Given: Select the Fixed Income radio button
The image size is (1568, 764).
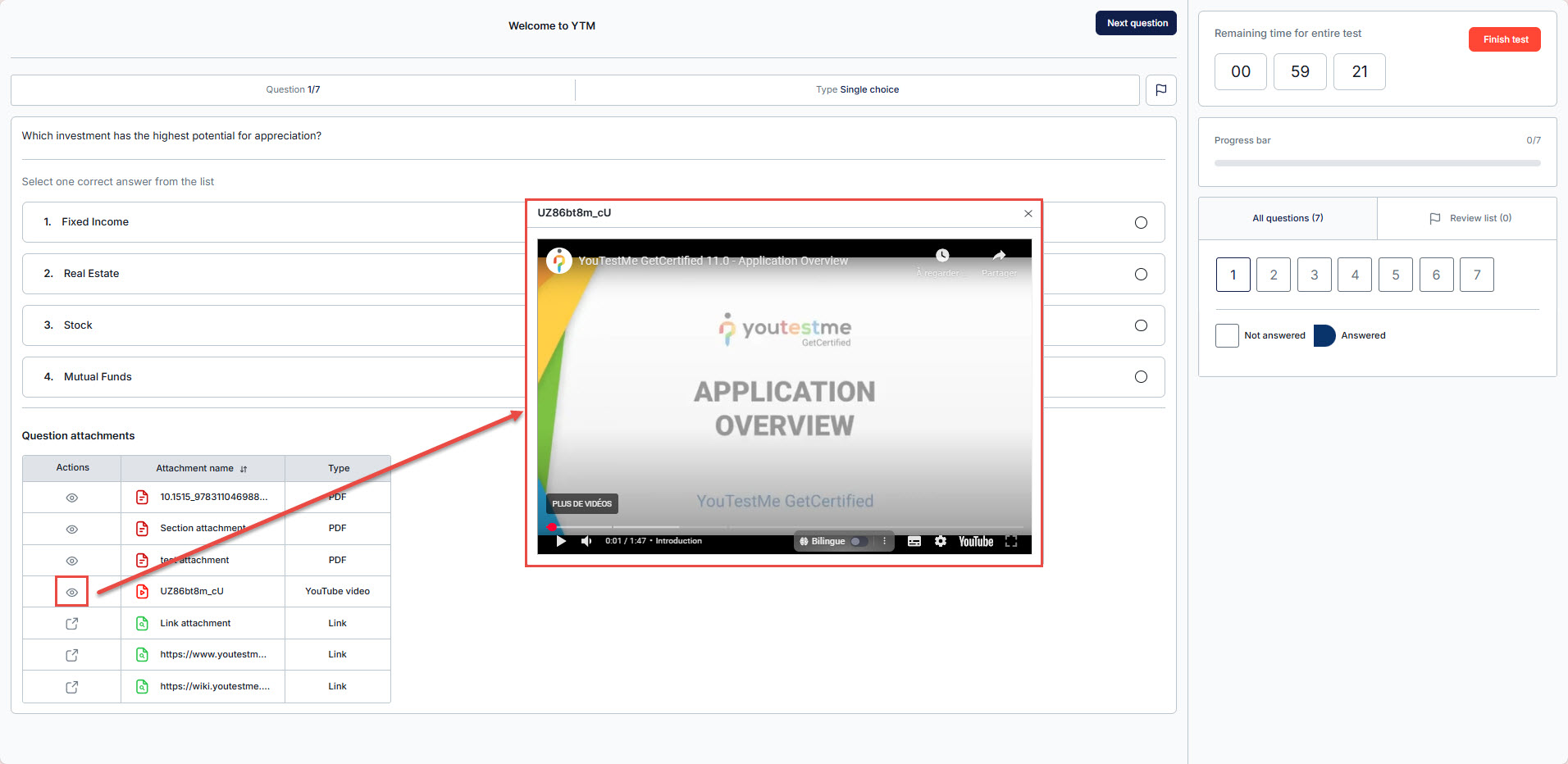Looking at the screenshot, I should pyautogui.click(x=1141, y=223).
